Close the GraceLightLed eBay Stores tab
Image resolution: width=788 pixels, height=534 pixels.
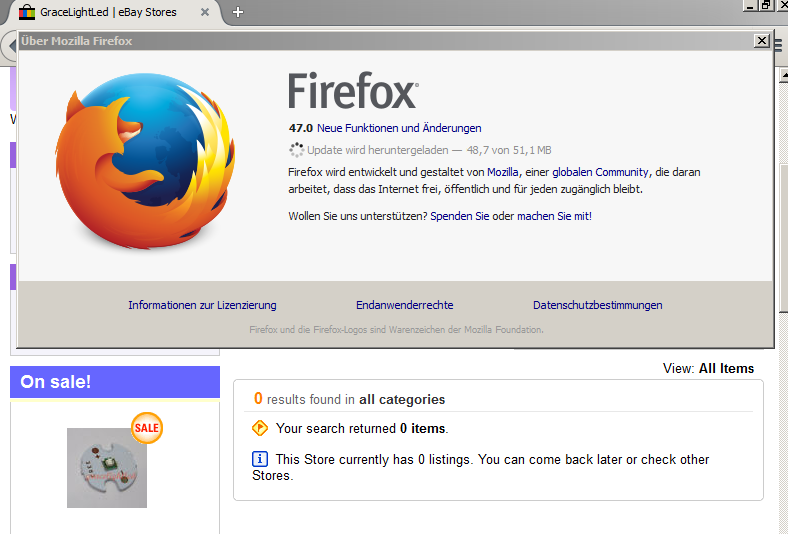(x=205, y=12)
